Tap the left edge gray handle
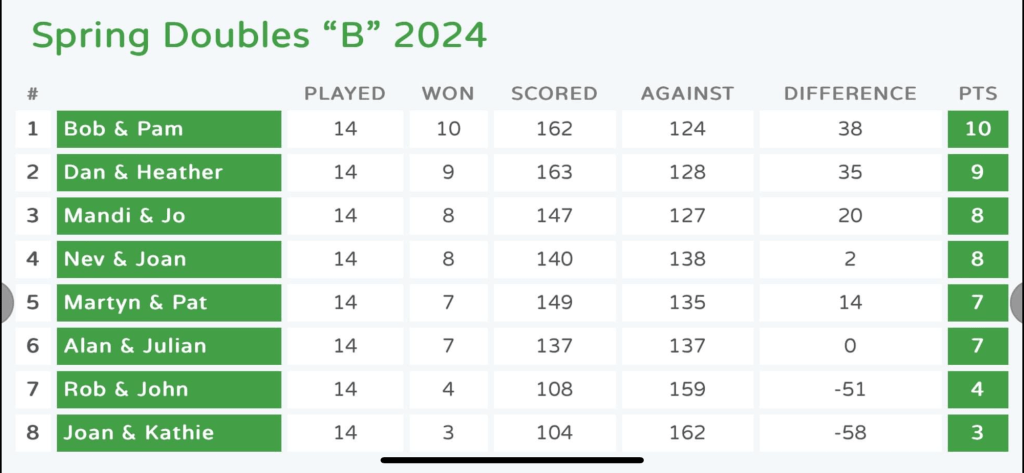This screenshot has width=1024, height=473. coord(5,303)
